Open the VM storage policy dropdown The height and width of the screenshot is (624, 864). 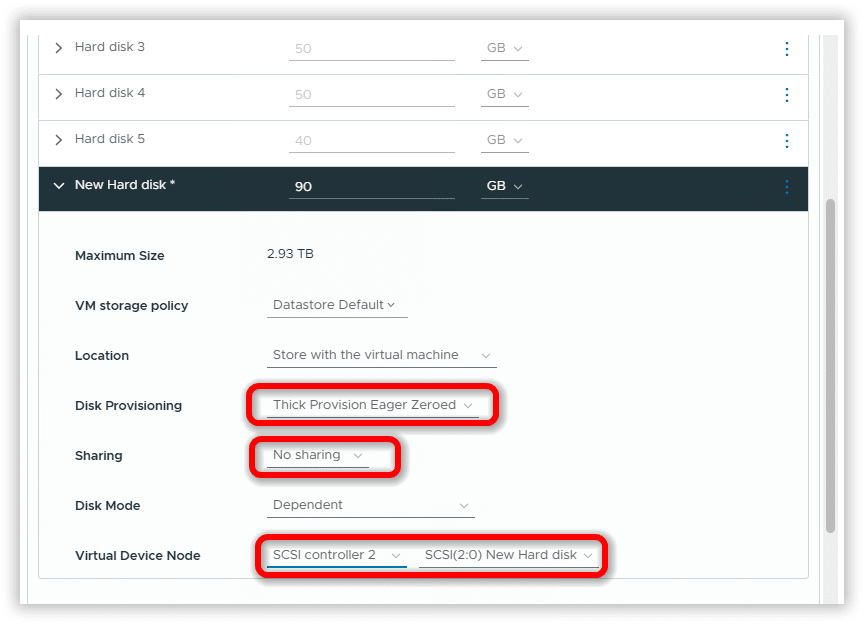point(334,305)
